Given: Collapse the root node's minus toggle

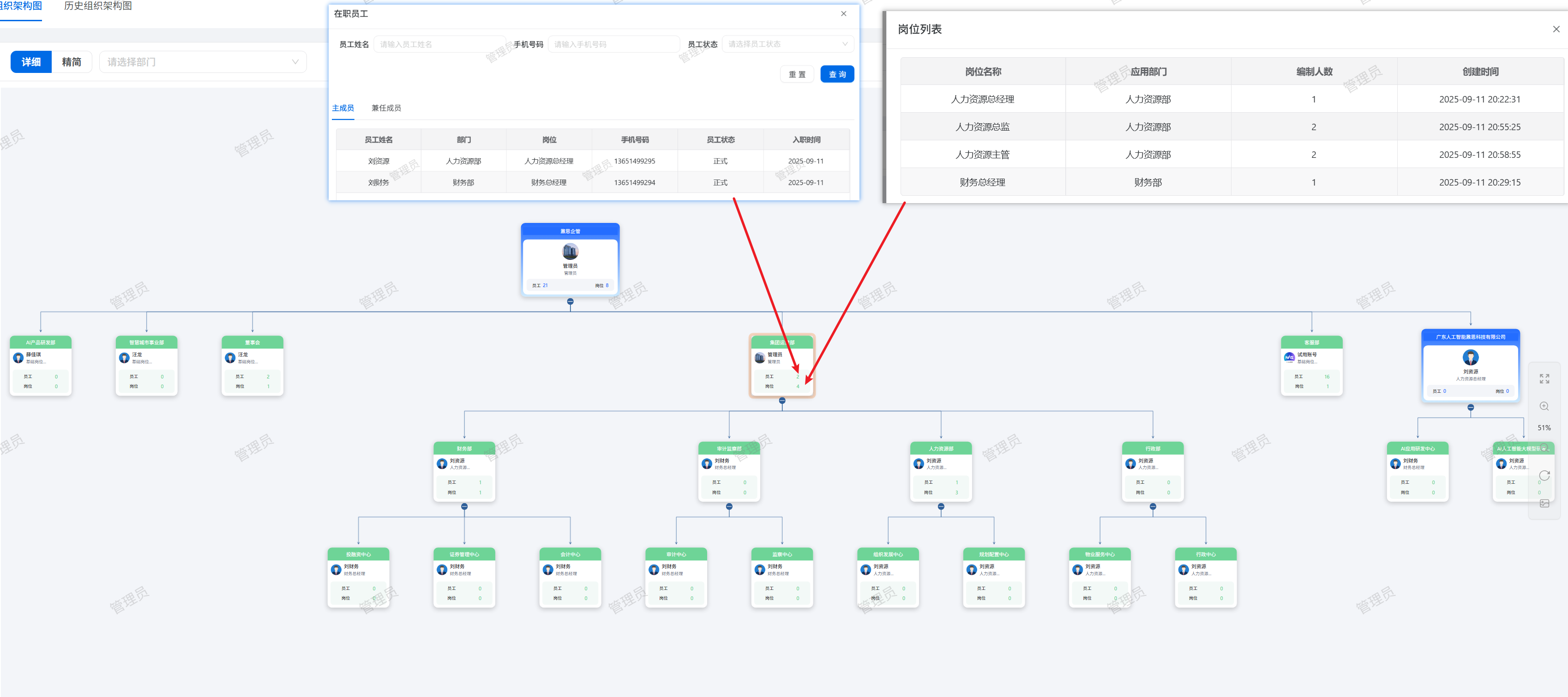Looking at the screenshot, I should pos(571,301).
